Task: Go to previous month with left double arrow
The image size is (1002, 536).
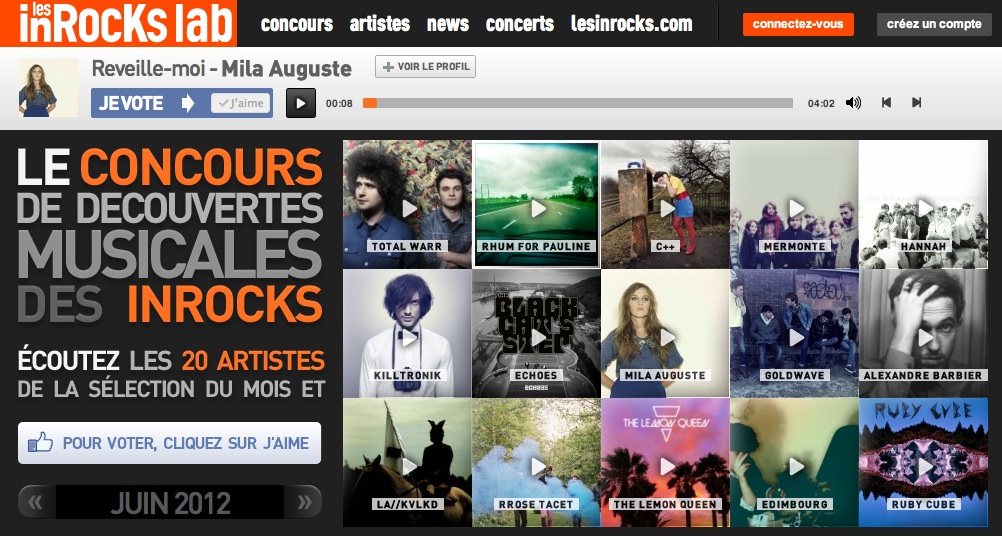Action: tap(35, 502)
